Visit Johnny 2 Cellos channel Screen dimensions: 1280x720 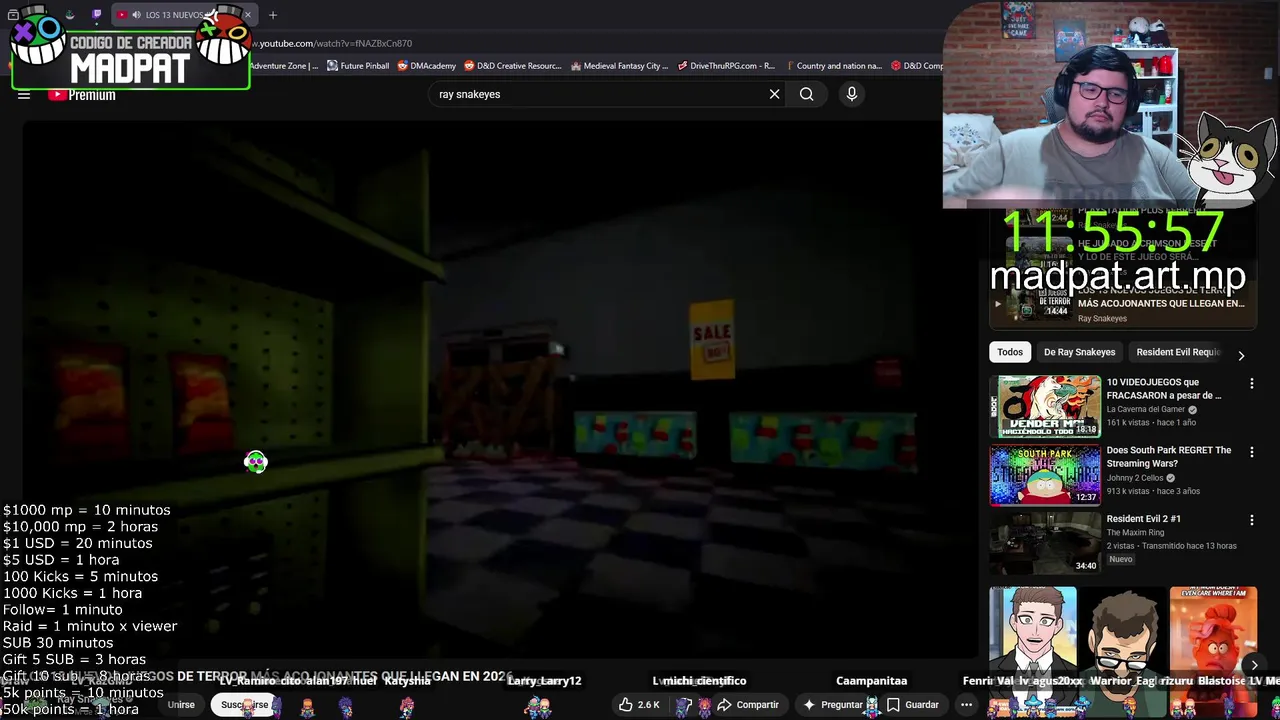coord(1135,478)
